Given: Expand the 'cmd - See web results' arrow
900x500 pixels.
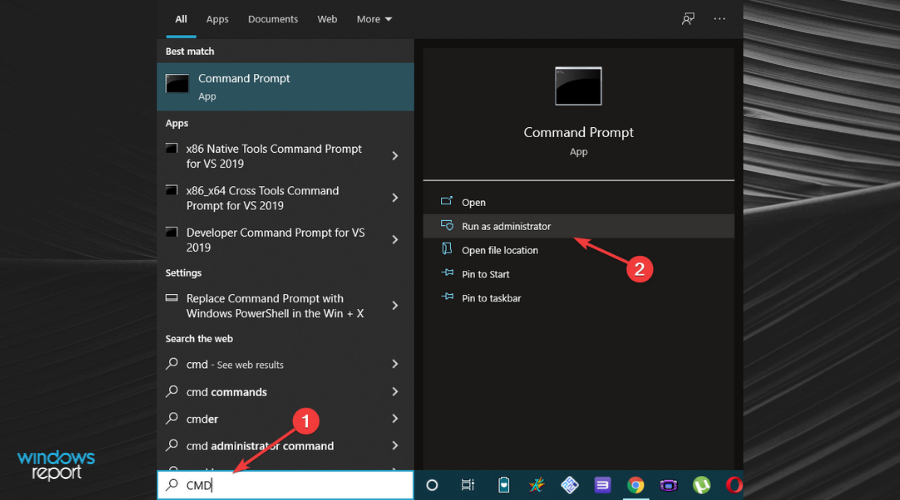Looking at the screenshot, I should tap(395, 364).
